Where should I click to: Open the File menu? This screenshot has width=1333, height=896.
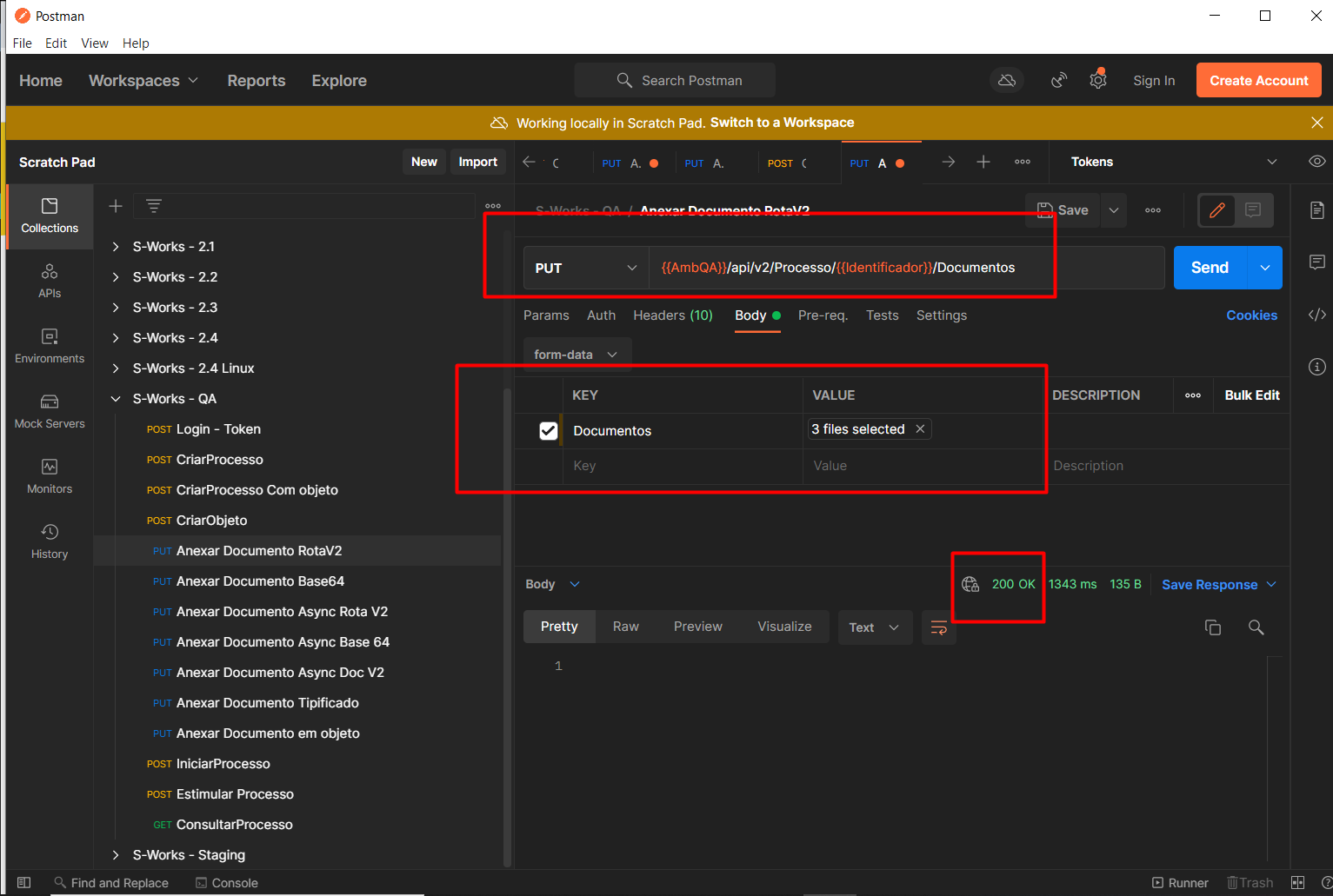[23, 43]
